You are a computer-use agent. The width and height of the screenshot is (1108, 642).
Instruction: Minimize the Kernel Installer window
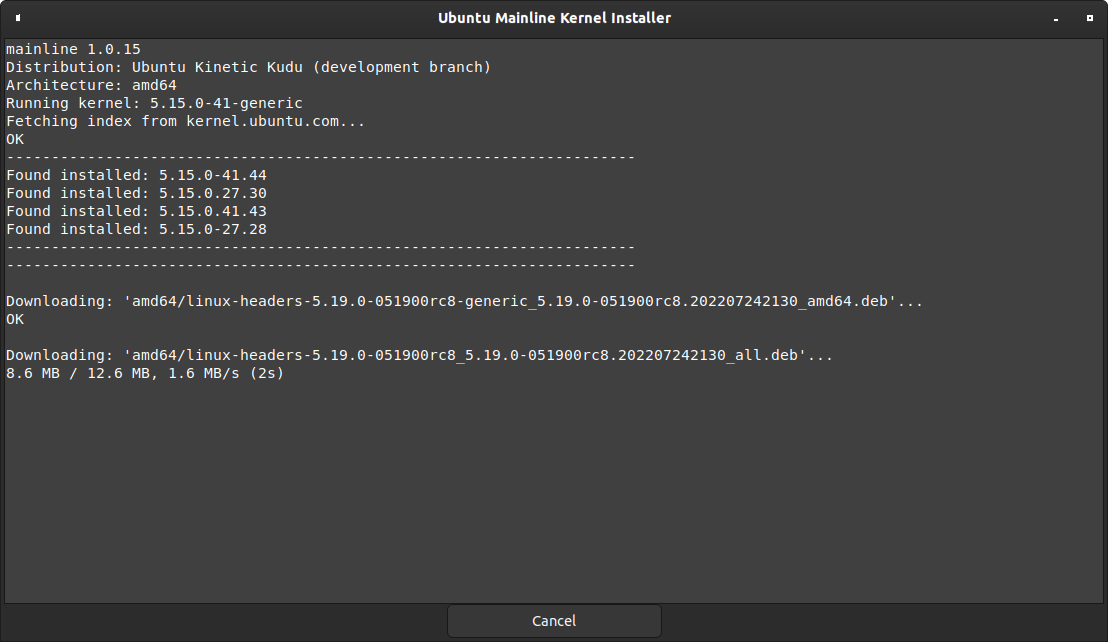pos(1056,18)
